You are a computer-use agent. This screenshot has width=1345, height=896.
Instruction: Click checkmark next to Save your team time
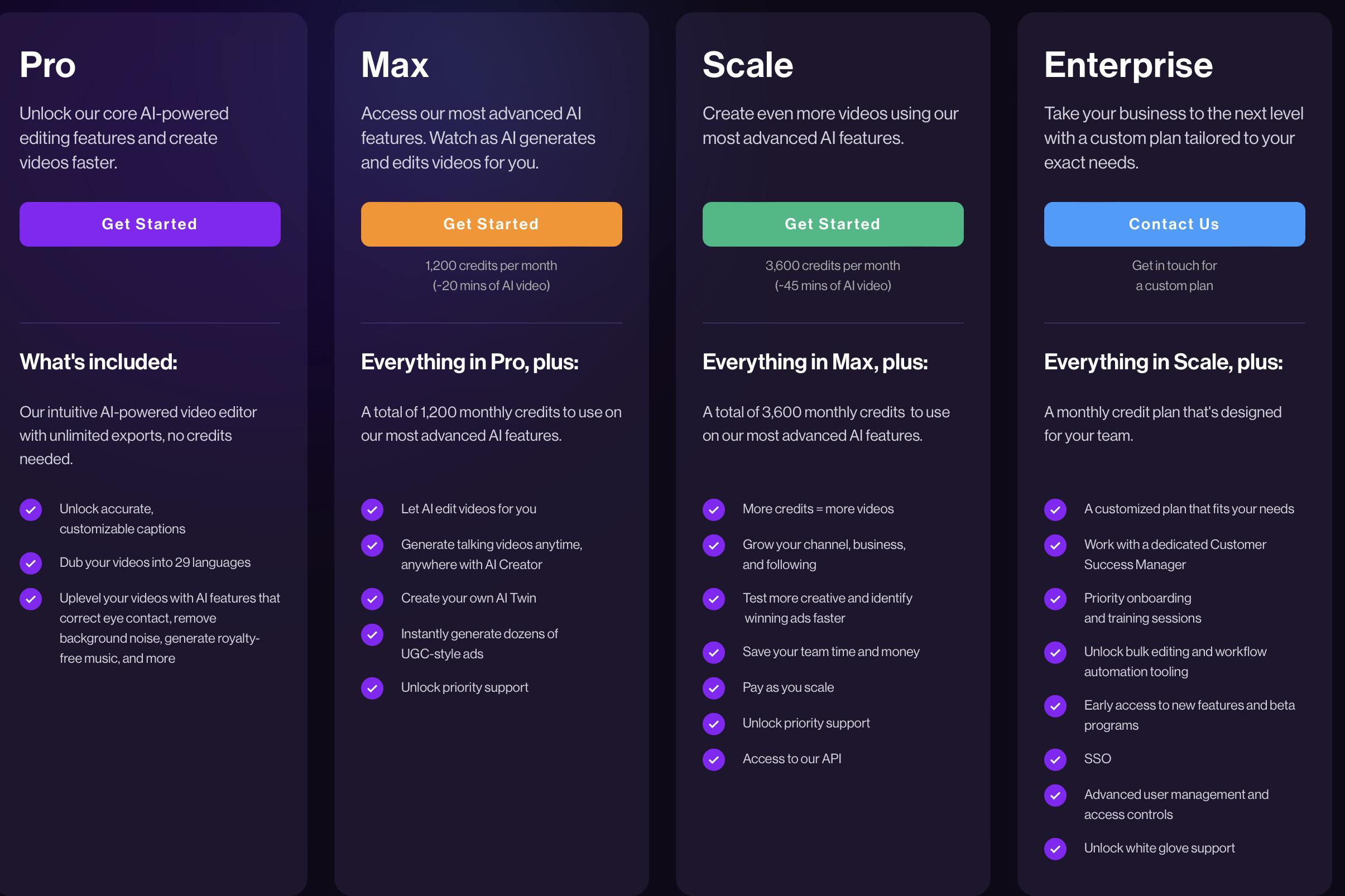[x=713, y=652]
